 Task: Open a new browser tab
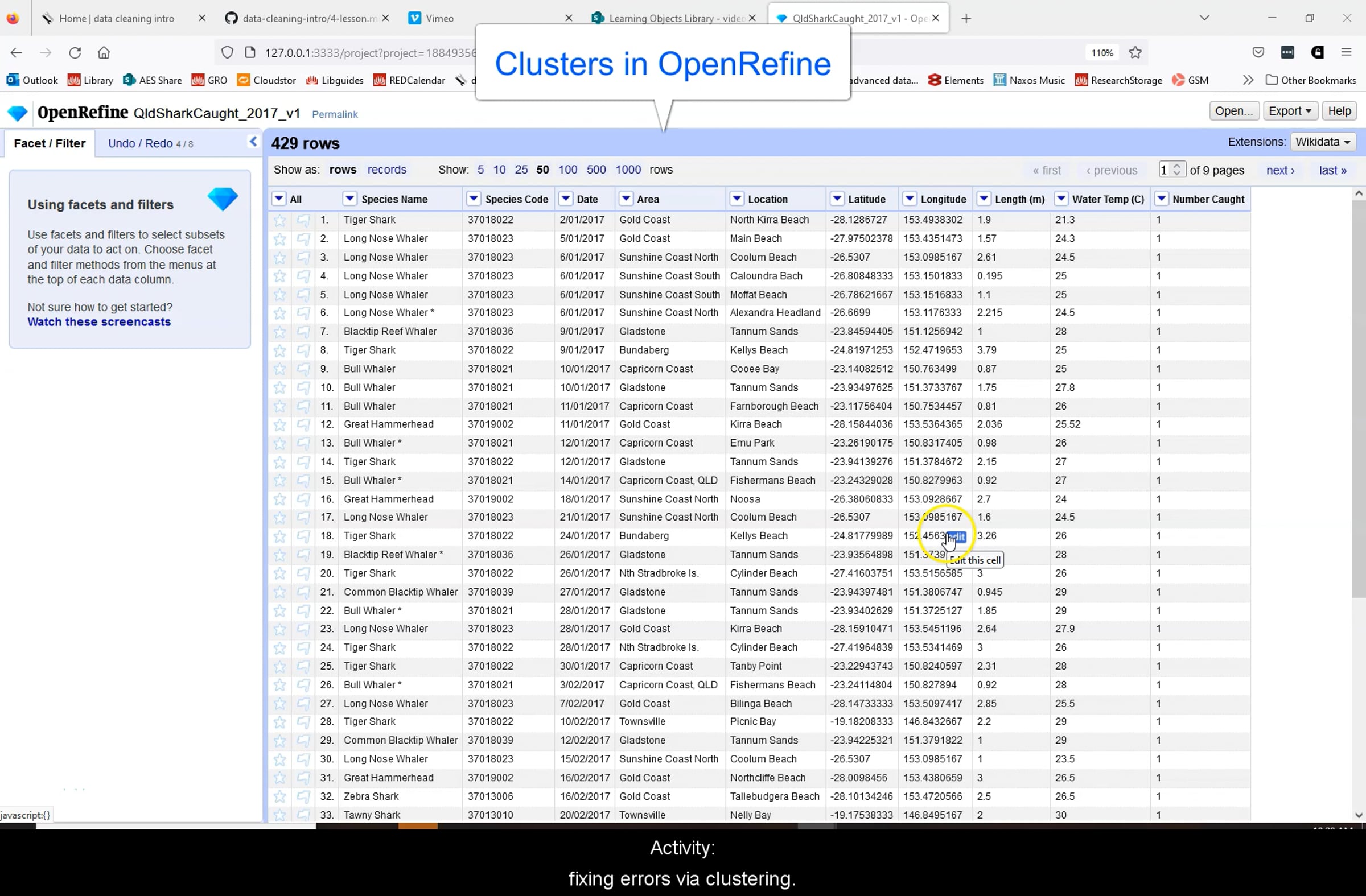pyautogui.click(x=966, y=18)
